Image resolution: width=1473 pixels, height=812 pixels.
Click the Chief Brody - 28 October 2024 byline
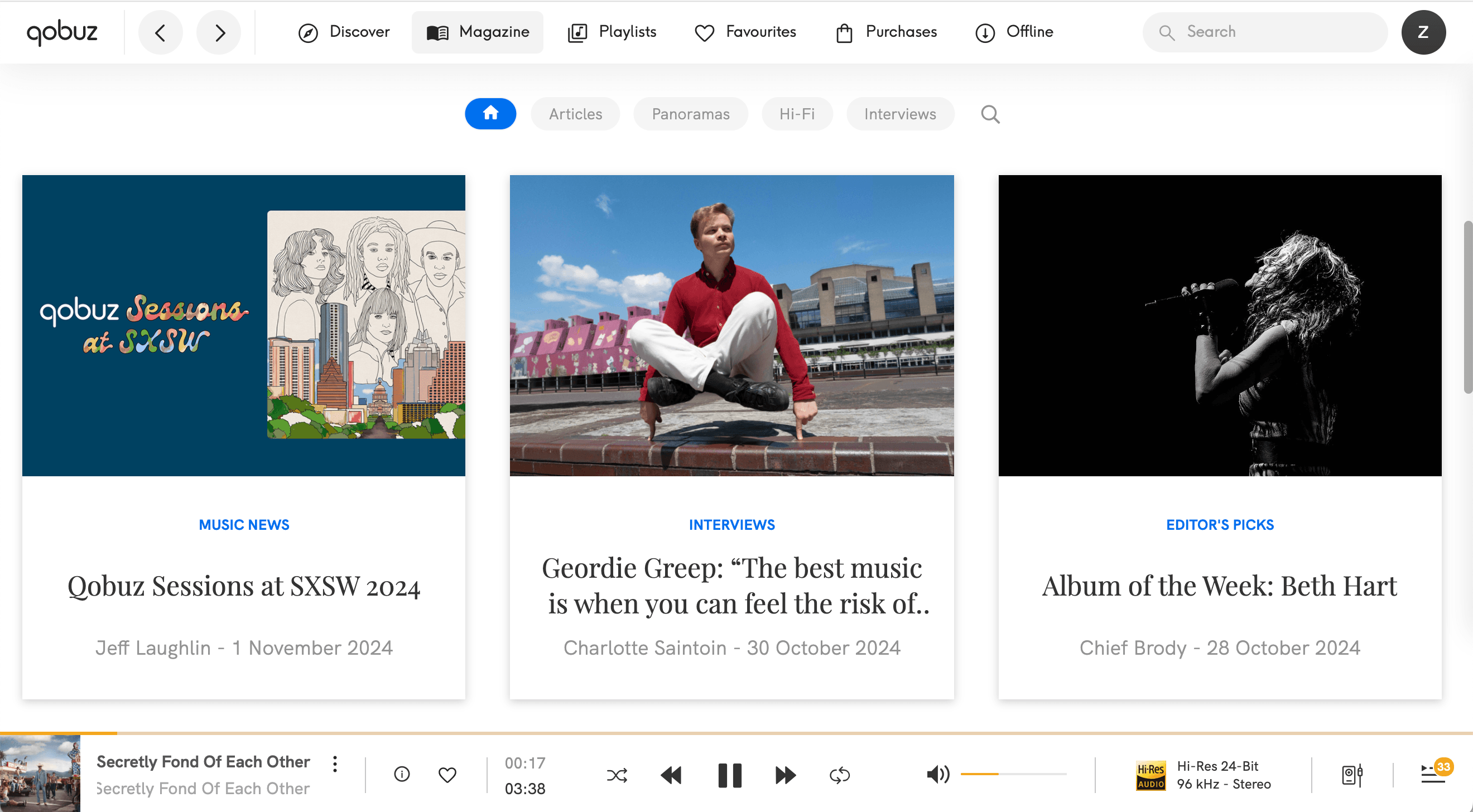pos(1220,648)
